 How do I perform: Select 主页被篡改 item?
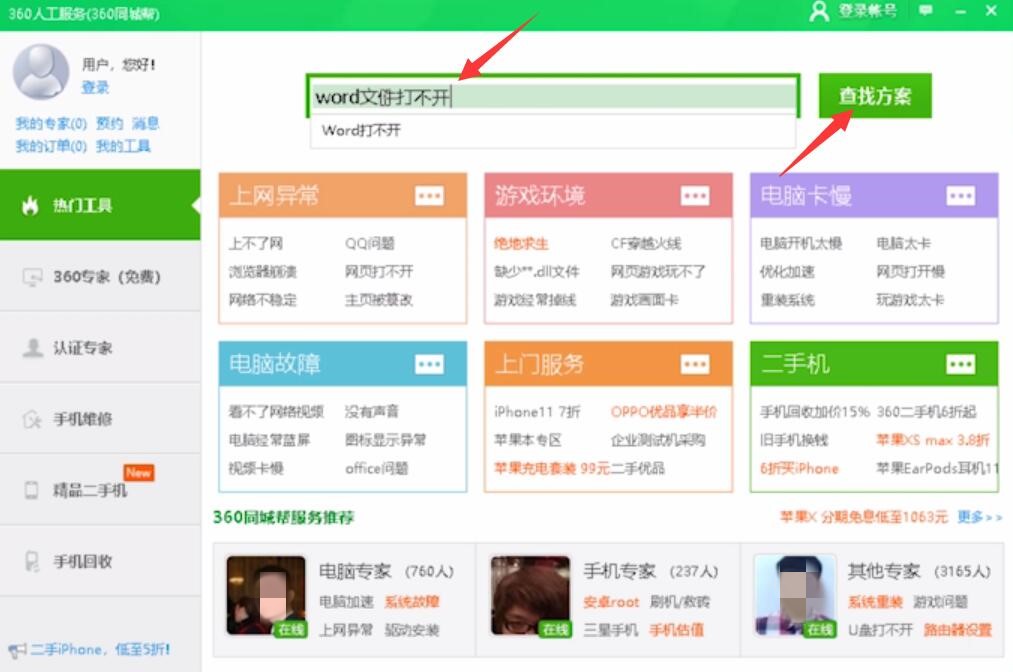tap(379, 300)
